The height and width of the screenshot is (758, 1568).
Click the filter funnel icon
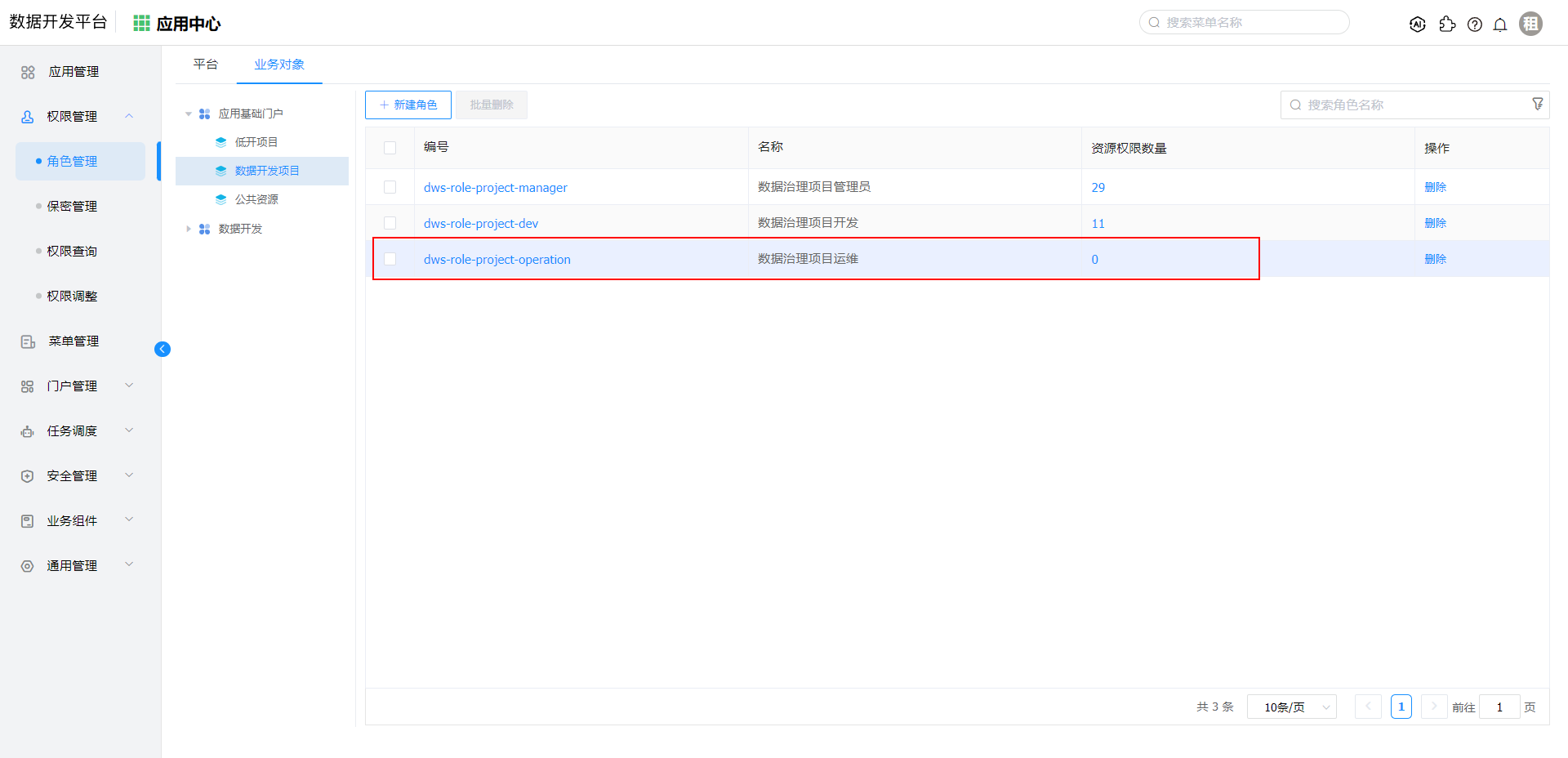coord(1537,104)
